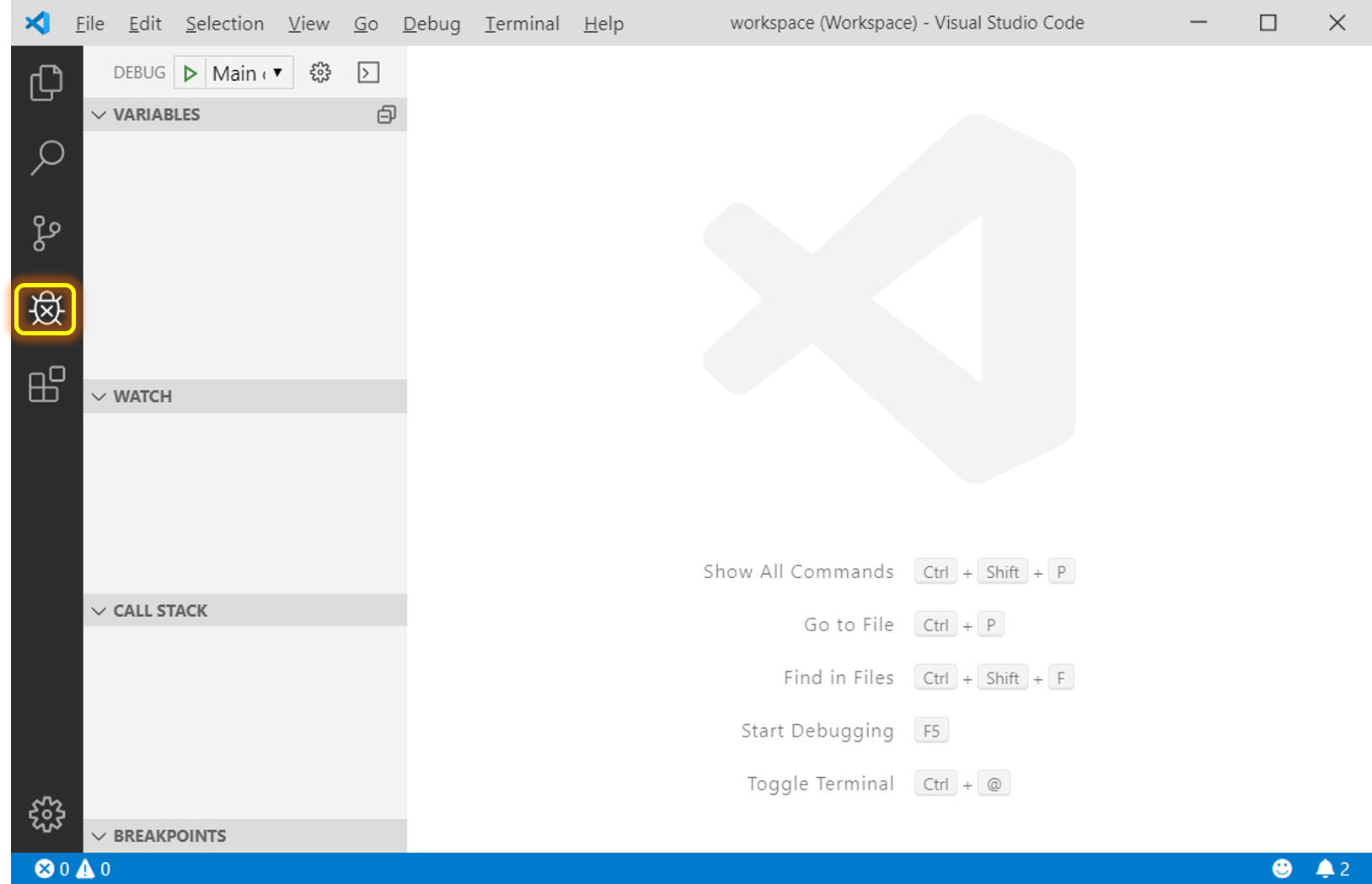Open the Terminal menu
This screenshot has height=884, width=1372.
[522, 24]
